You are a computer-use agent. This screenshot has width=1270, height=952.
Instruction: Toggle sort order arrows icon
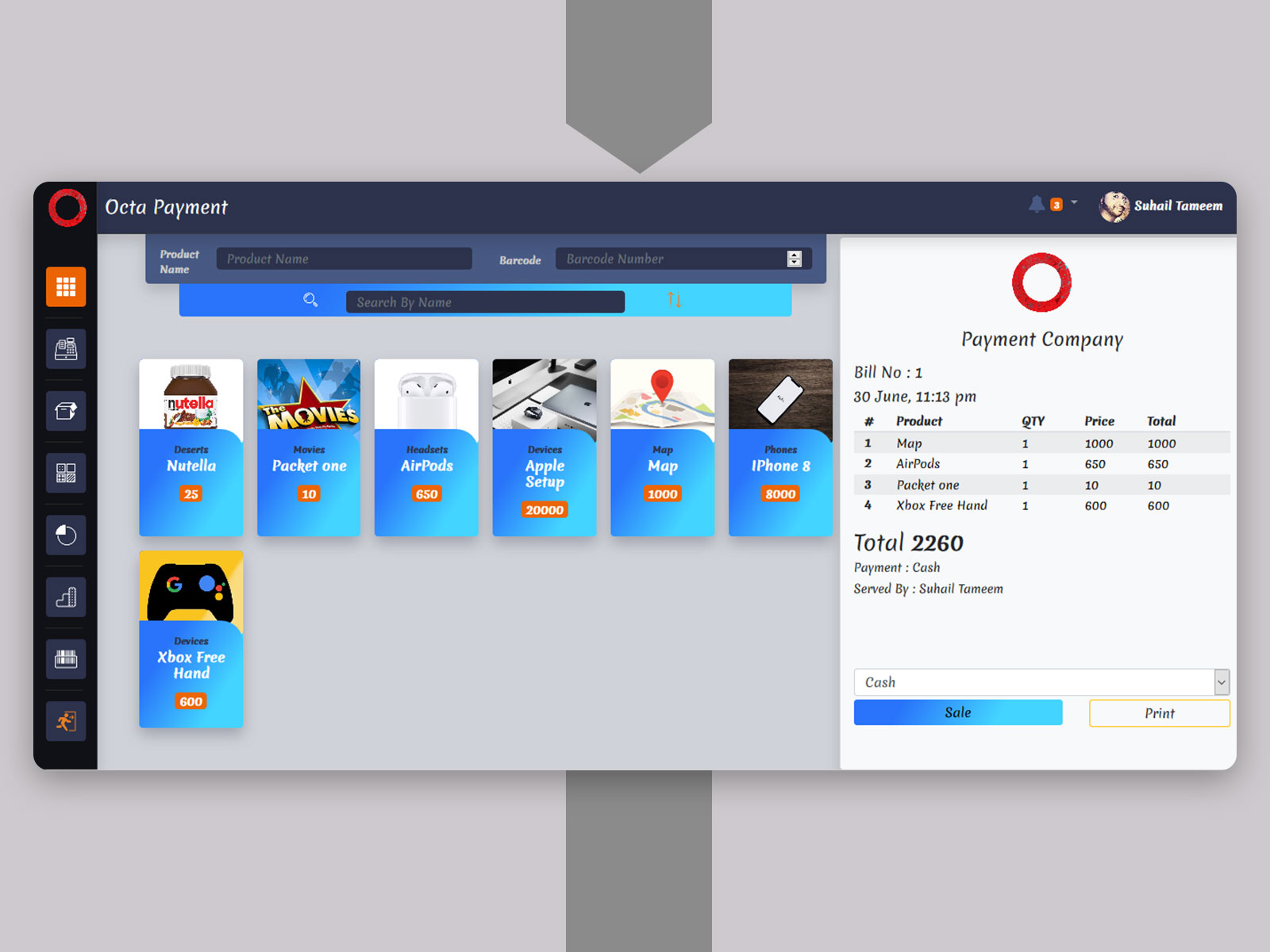(x=675, y=300)
